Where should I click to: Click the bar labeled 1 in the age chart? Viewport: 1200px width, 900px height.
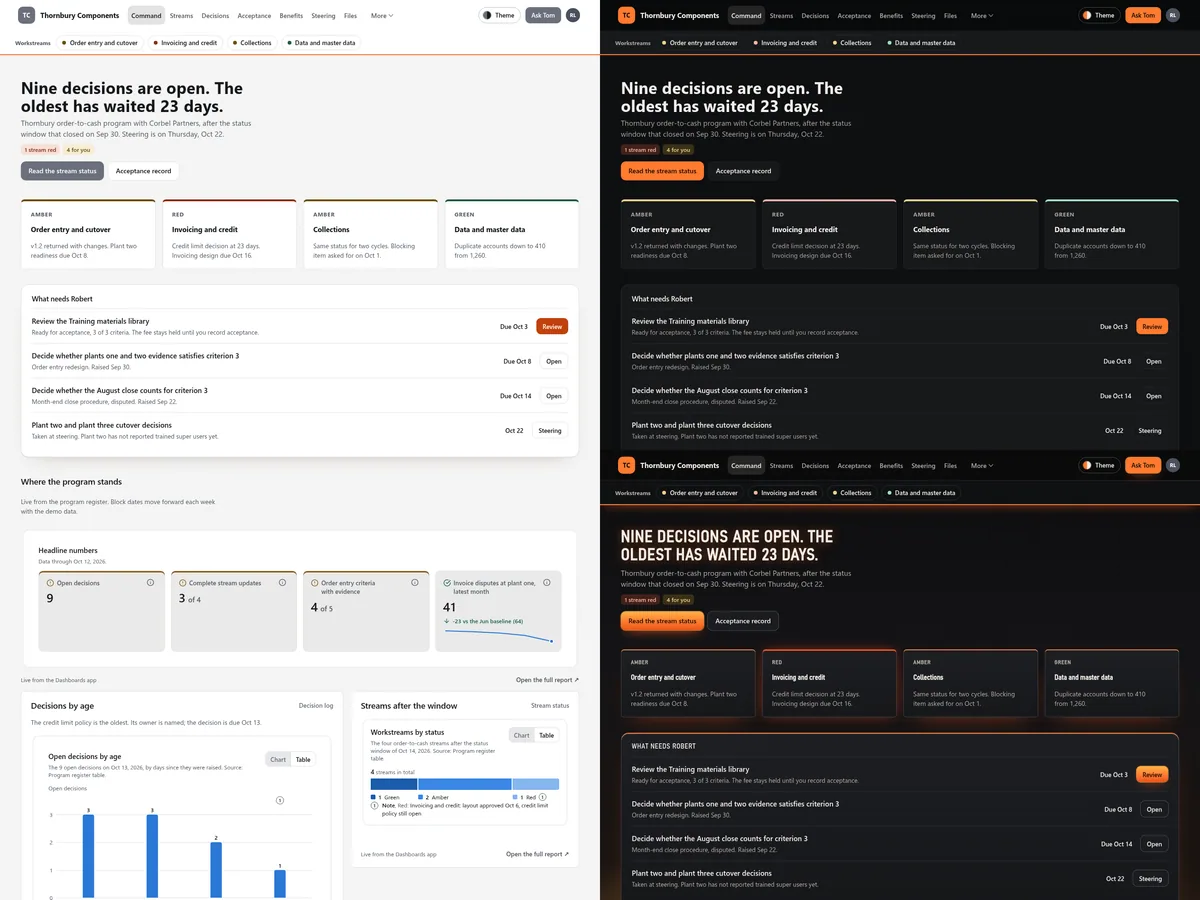[280, 883]
